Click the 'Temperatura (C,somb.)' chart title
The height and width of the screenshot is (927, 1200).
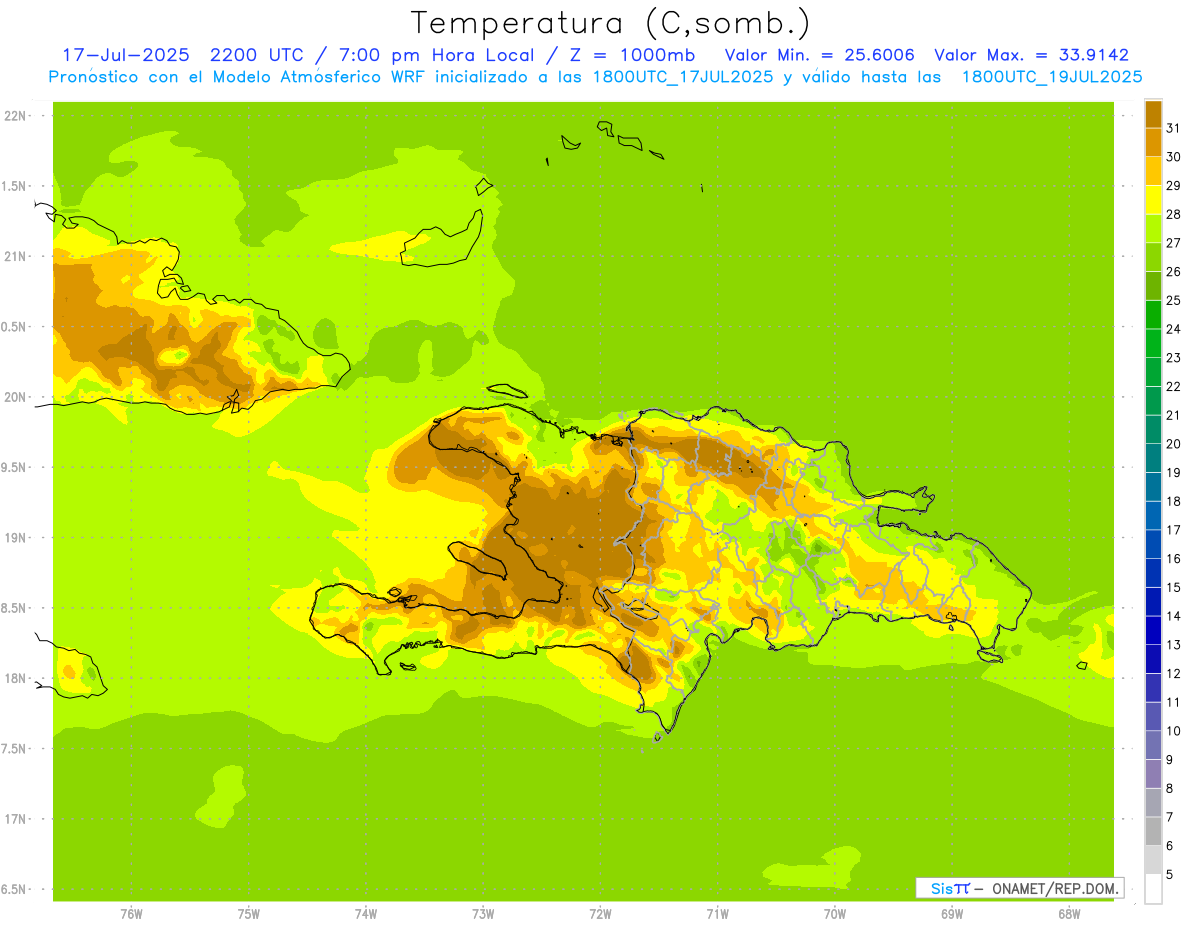click(x=610, y=23)
